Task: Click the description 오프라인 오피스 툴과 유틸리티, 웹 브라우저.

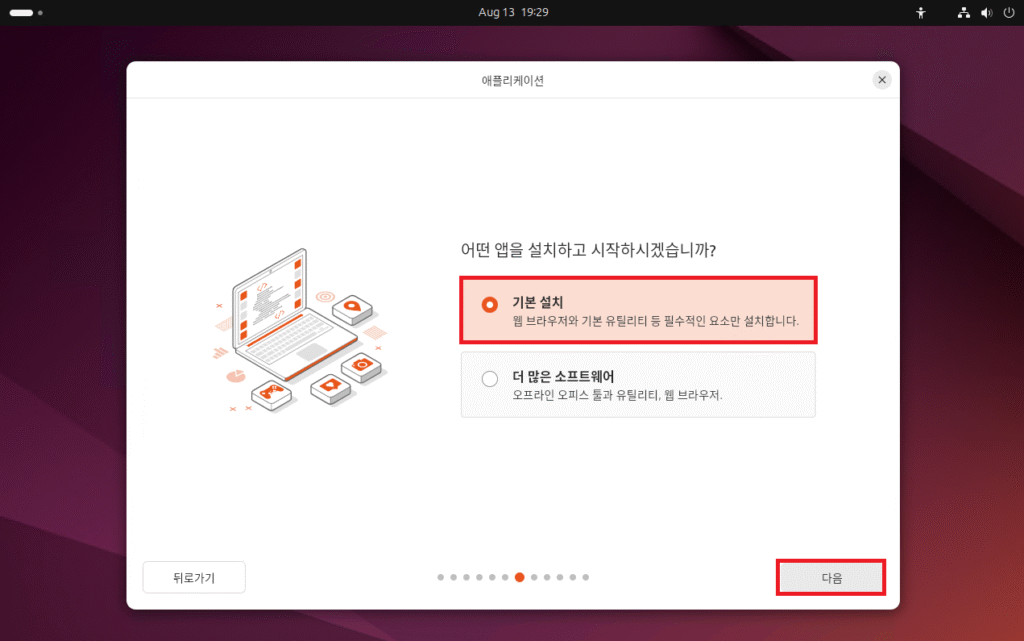Action: (617, 395)
